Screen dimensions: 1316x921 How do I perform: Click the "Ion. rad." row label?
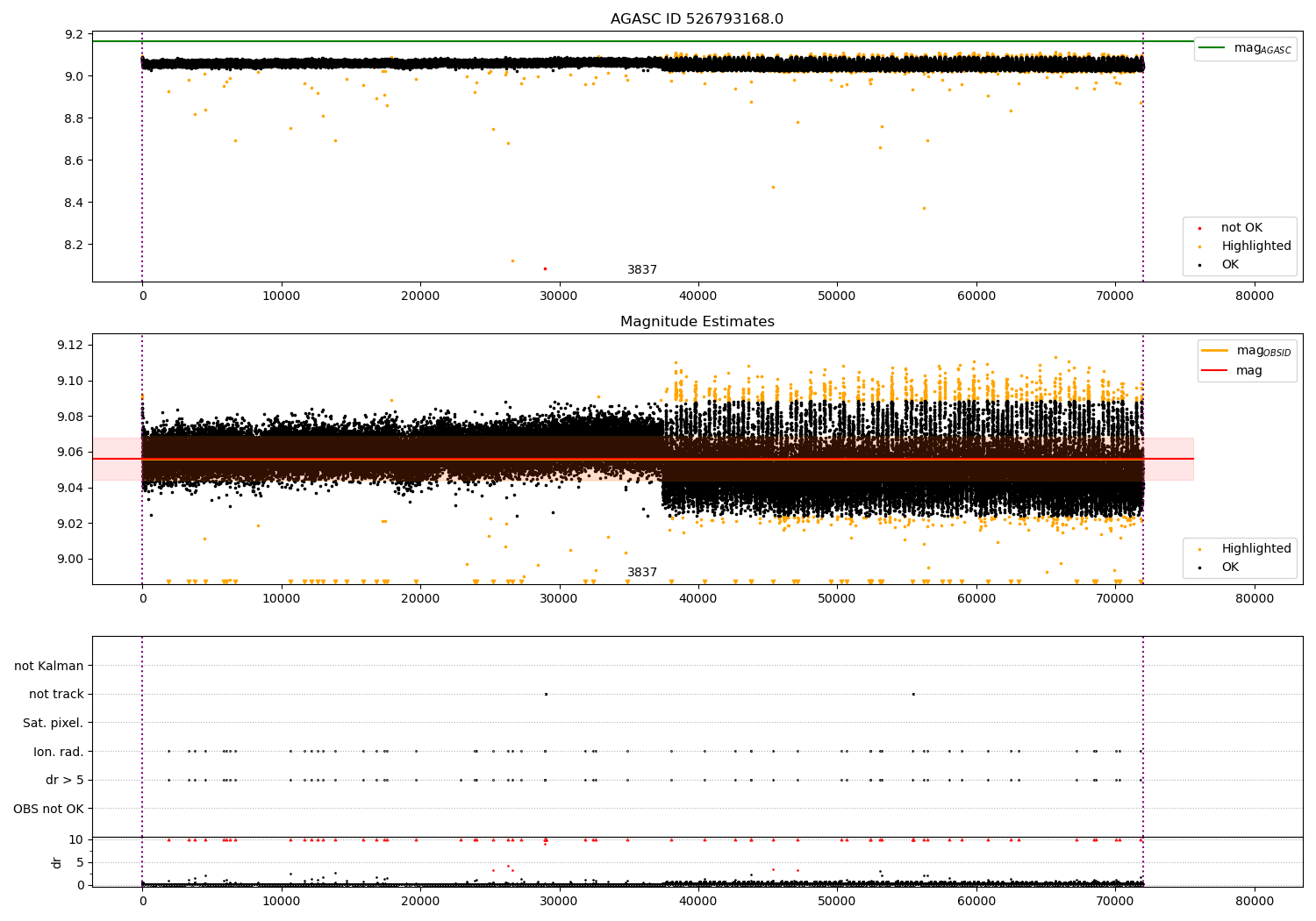(59, 752)
